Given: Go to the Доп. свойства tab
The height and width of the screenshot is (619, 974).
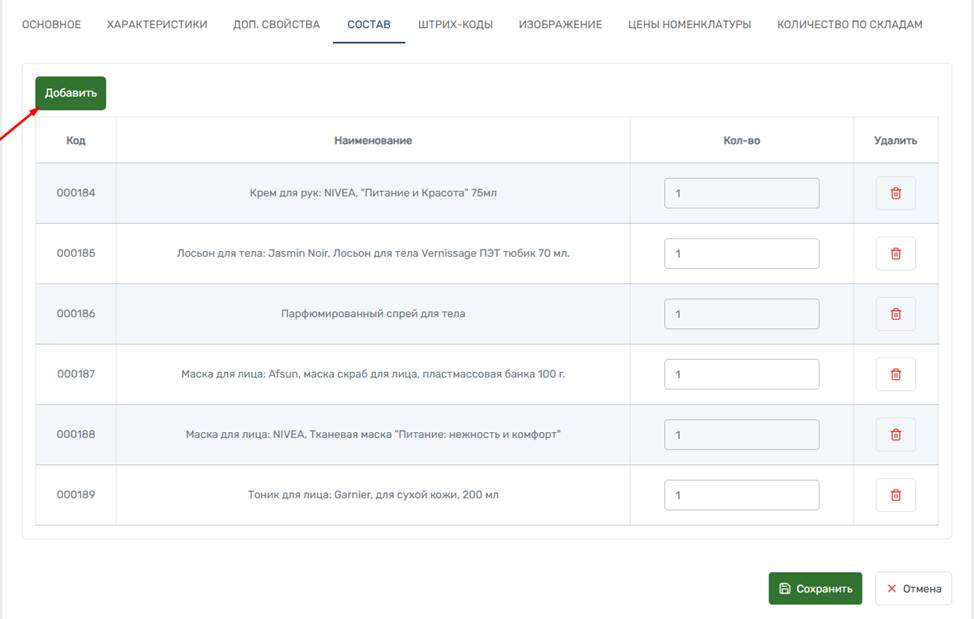Looking at the screenshot, I should click(277, 24).
